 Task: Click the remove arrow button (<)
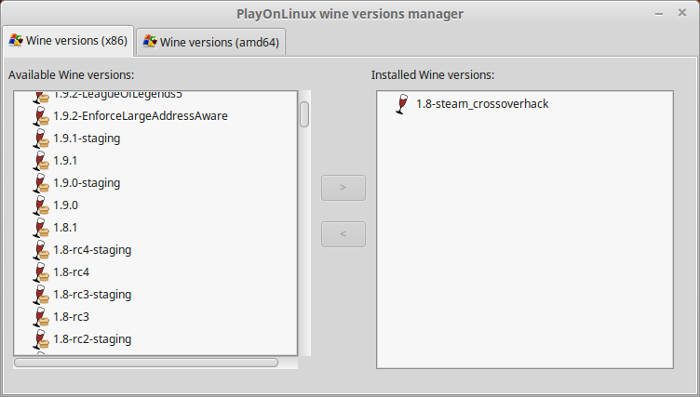pos(343,234)
